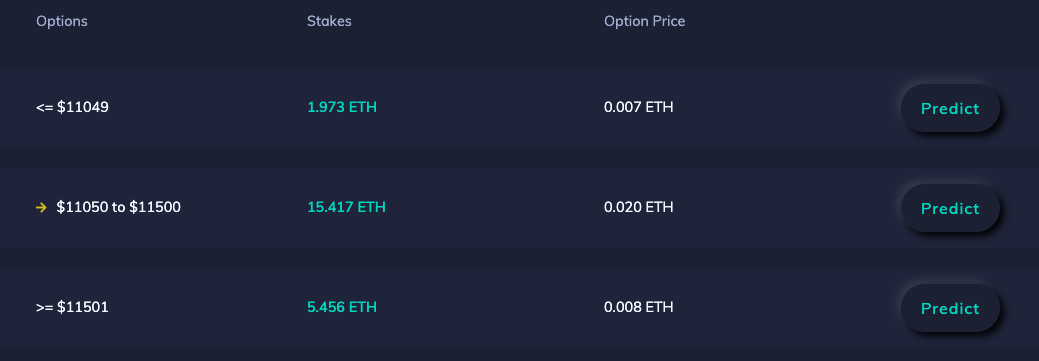
Task: Select the last row in options table
Action: coord(520,308)
